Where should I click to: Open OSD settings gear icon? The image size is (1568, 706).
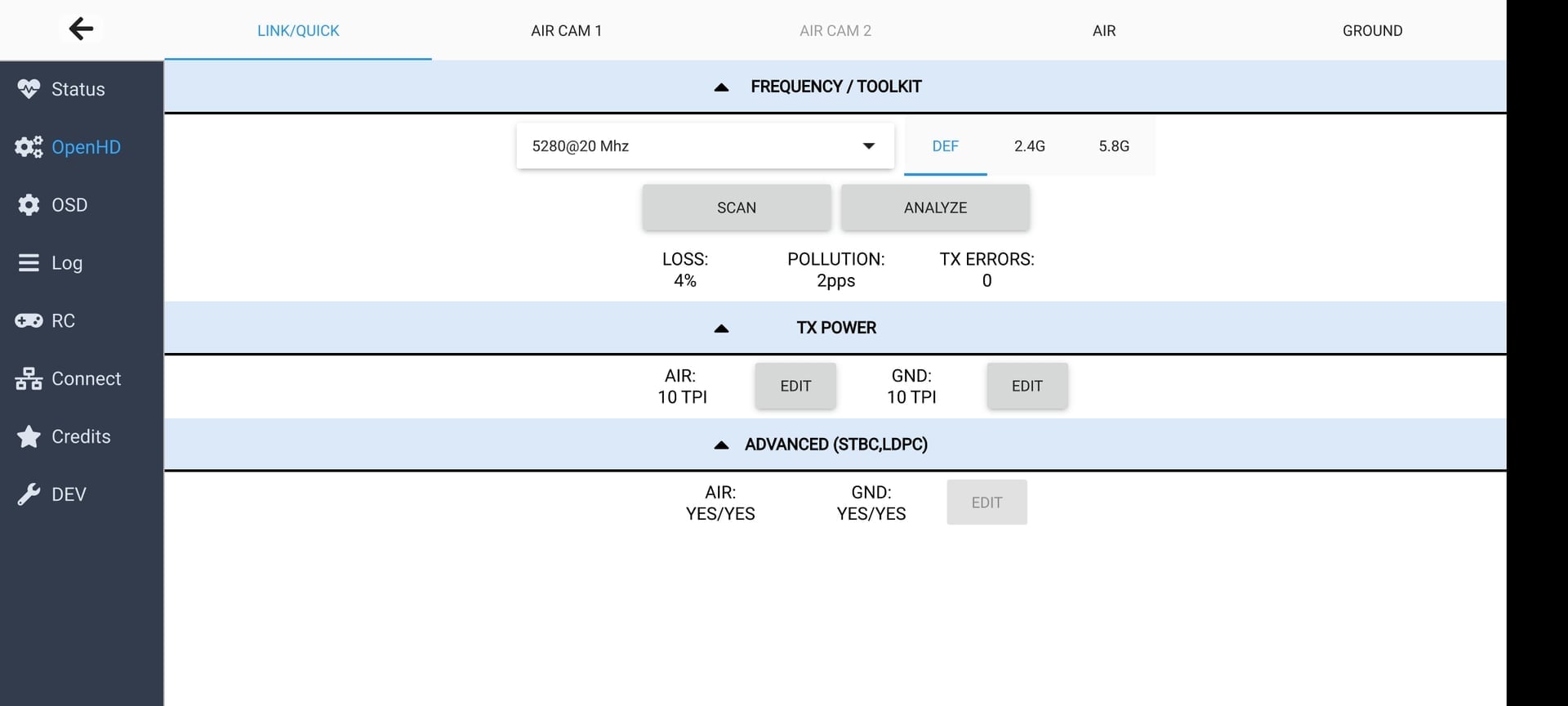tap(29, 205)
